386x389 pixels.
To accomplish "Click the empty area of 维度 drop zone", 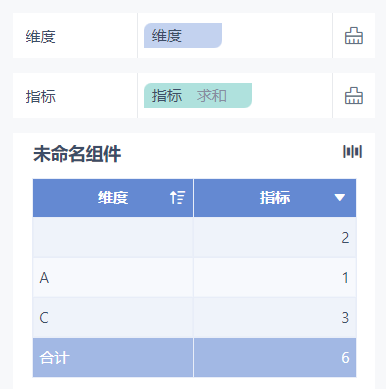I will (x=277, y=36).
